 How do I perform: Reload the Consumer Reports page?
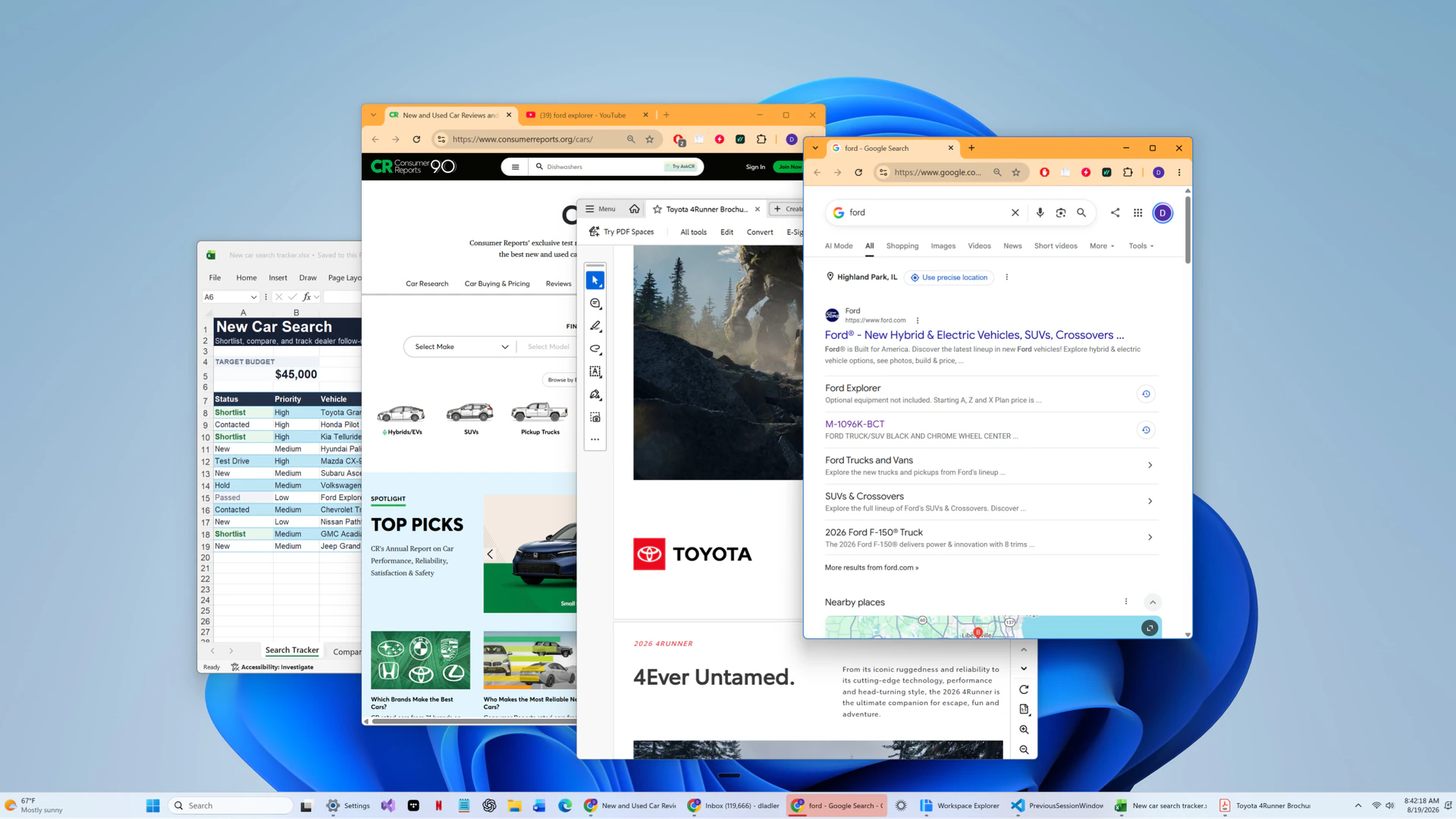click(416, 139)
